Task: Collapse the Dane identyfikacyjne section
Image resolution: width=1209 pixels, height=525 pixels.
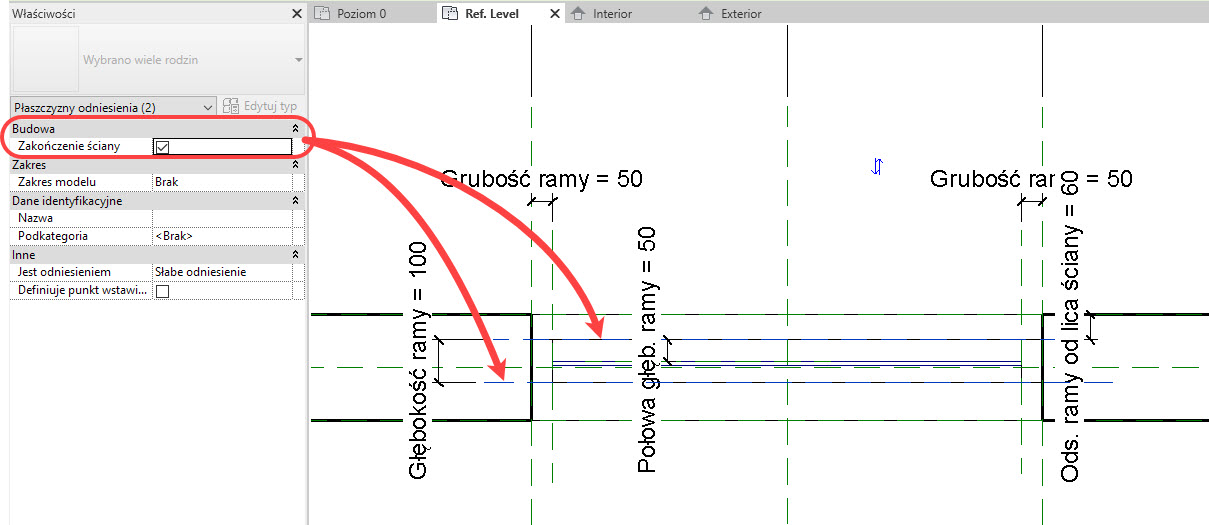Action: coord(294,201)
